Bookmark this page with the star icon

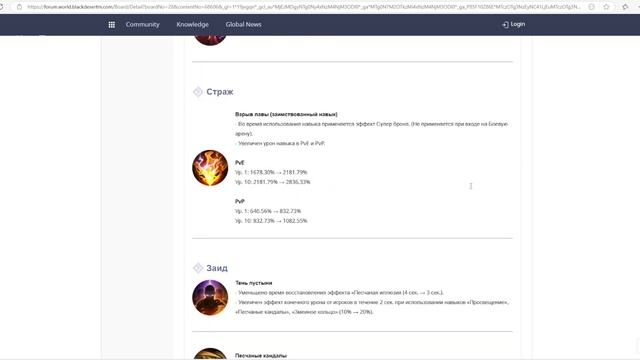click(x=606, y=7)
